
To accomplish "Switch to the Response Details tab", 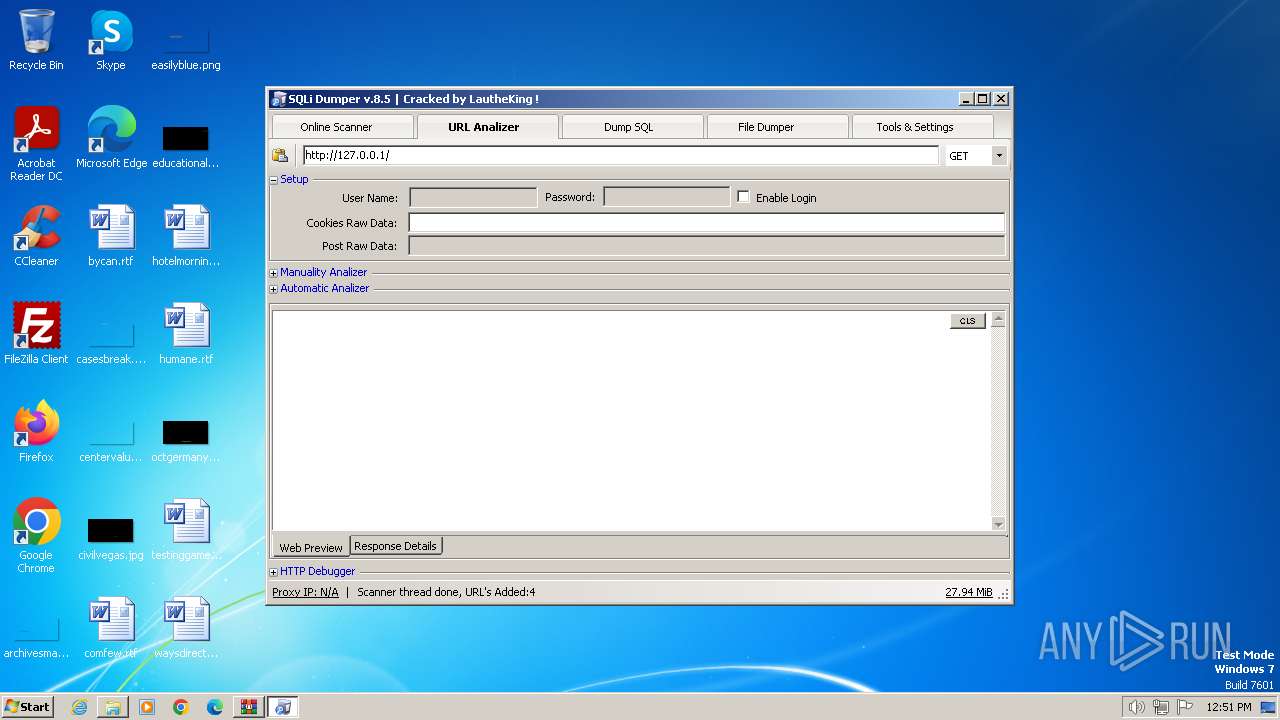I will pos(395,546).
